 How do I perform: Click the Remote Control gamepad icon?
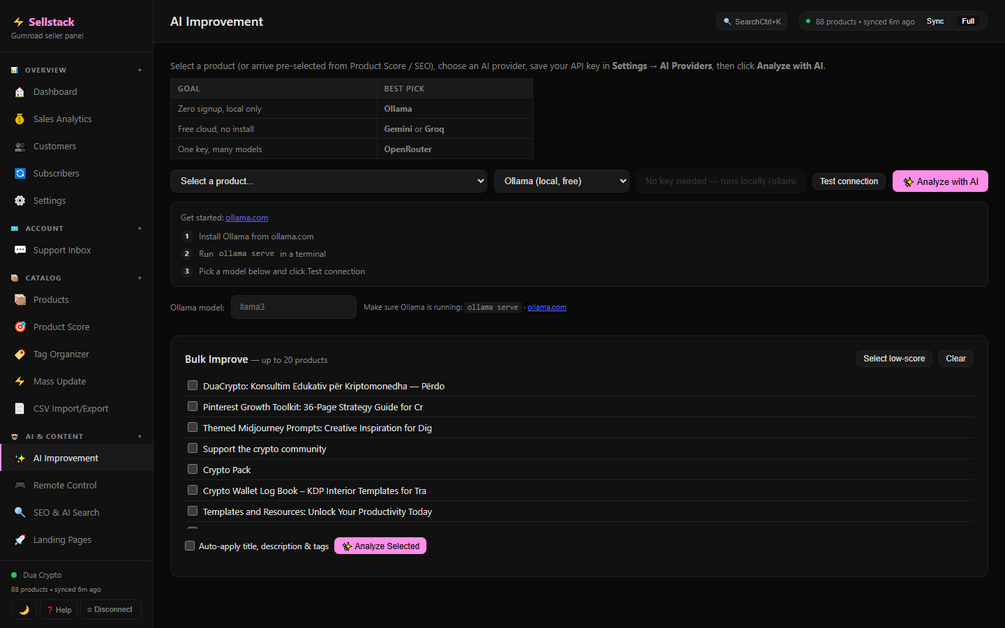[20, 486]
